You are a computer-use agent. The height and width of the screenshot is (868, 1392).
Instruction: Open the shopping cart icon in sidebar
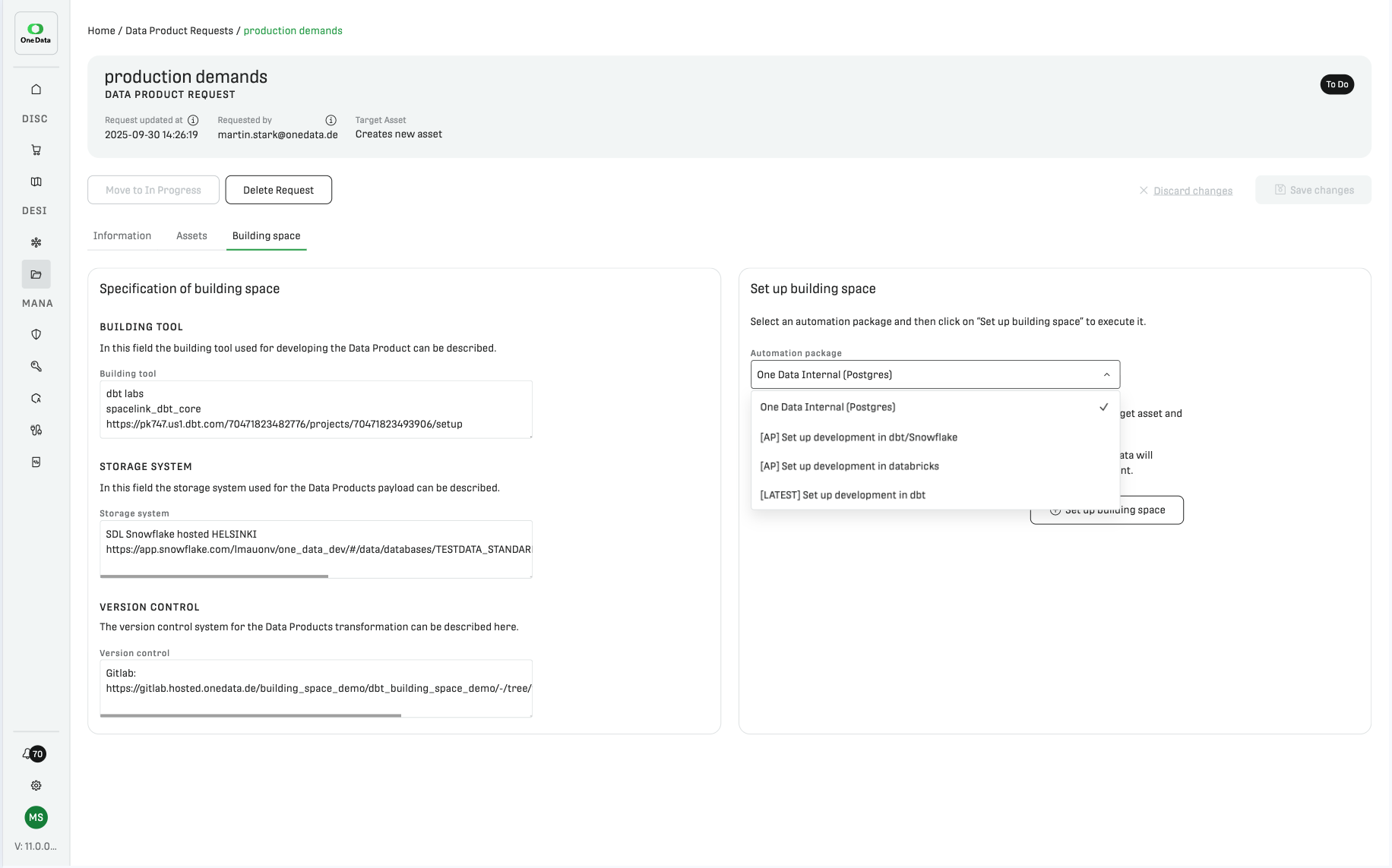(36, 150)
